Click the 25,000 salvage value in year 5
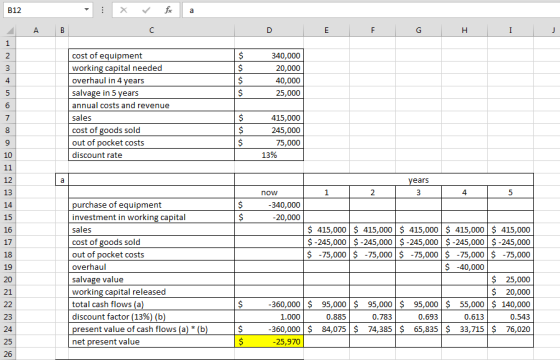560x360 pixels. [x=510, y=279]
